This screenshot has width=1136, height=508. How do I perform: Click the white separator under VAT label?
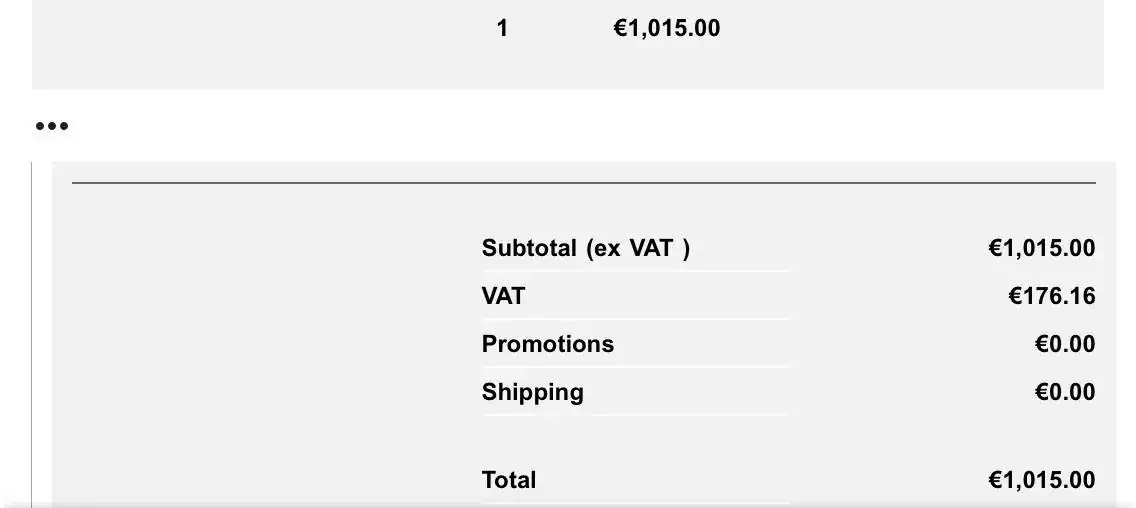(635, 319)
